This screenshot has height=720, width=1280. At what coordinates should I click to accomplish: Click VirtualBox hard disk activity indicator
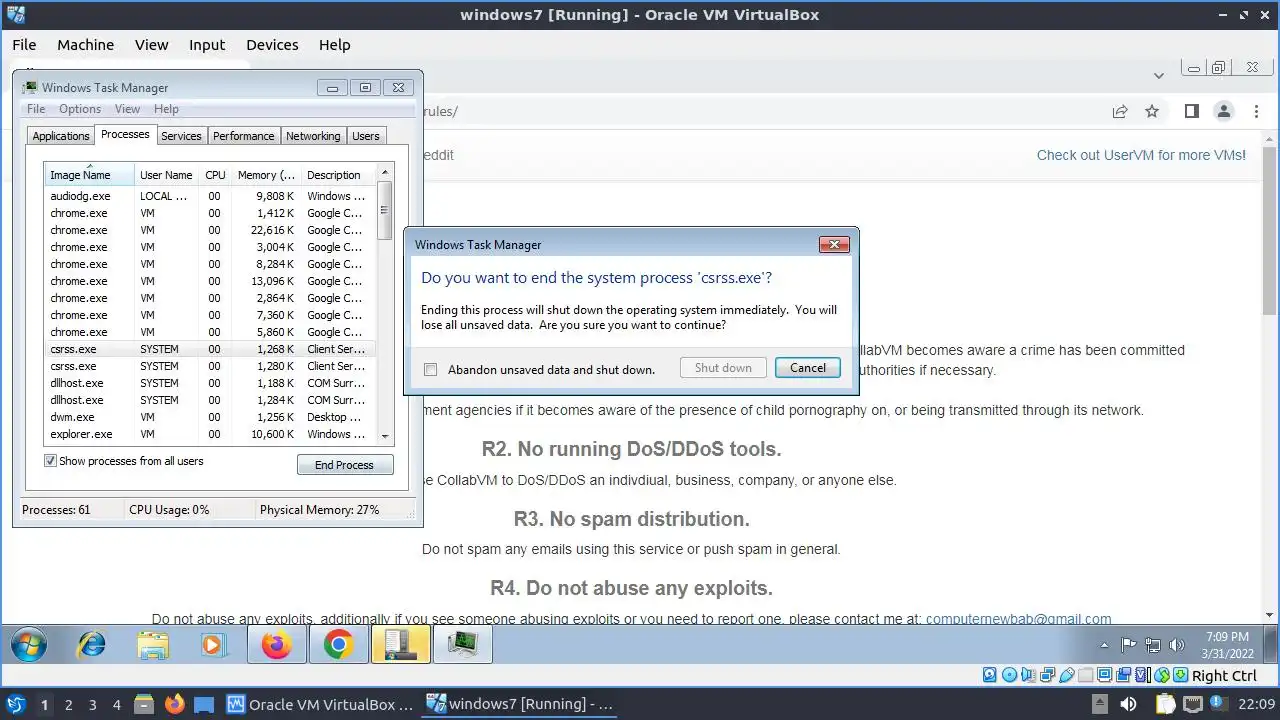(990, 676)
